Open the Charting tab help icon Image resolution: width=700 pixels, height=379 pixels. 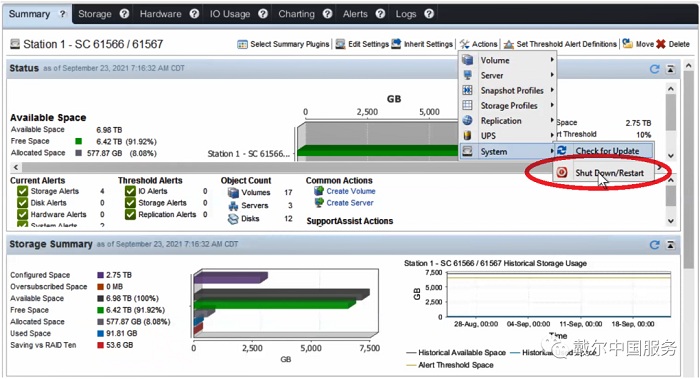coord(327,14)
